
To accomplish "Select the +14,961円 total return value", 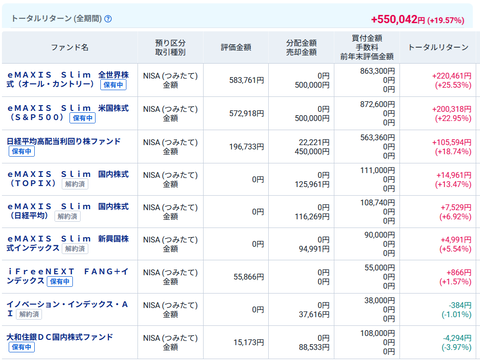I will 454,175.
